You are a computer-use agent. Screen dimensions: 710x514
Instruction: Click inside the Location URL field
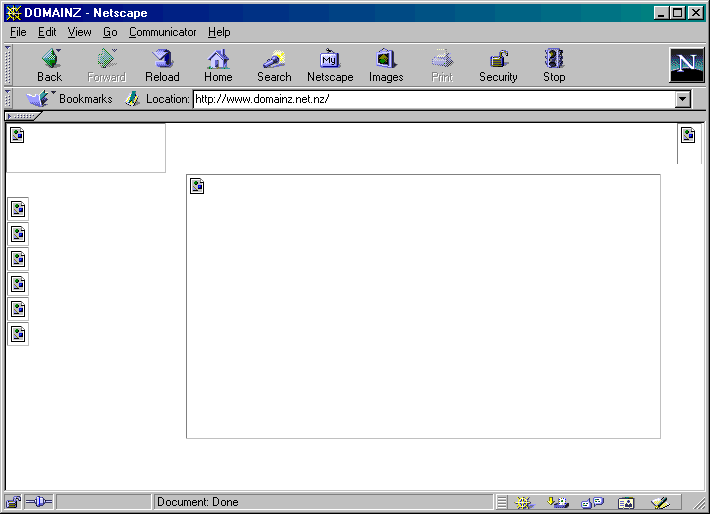coord(430,99)
